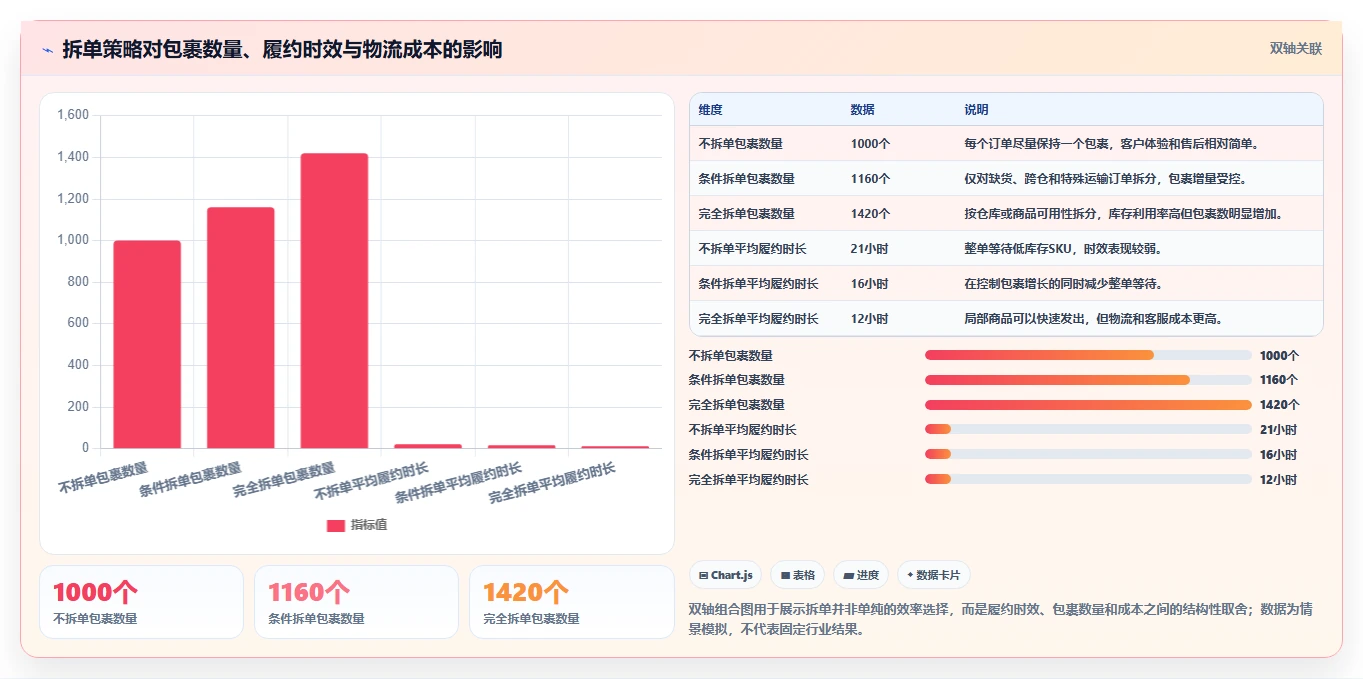Click table cell 完全拆单平均履约时长

(x=758, y=318)
